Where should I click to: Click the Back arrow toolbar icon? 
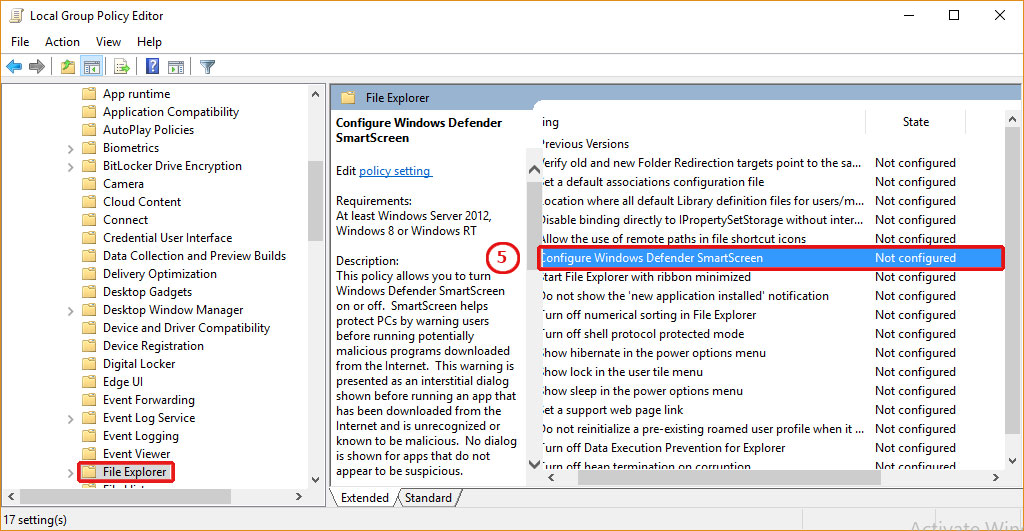pyautogui.click(x=14, y=67)
